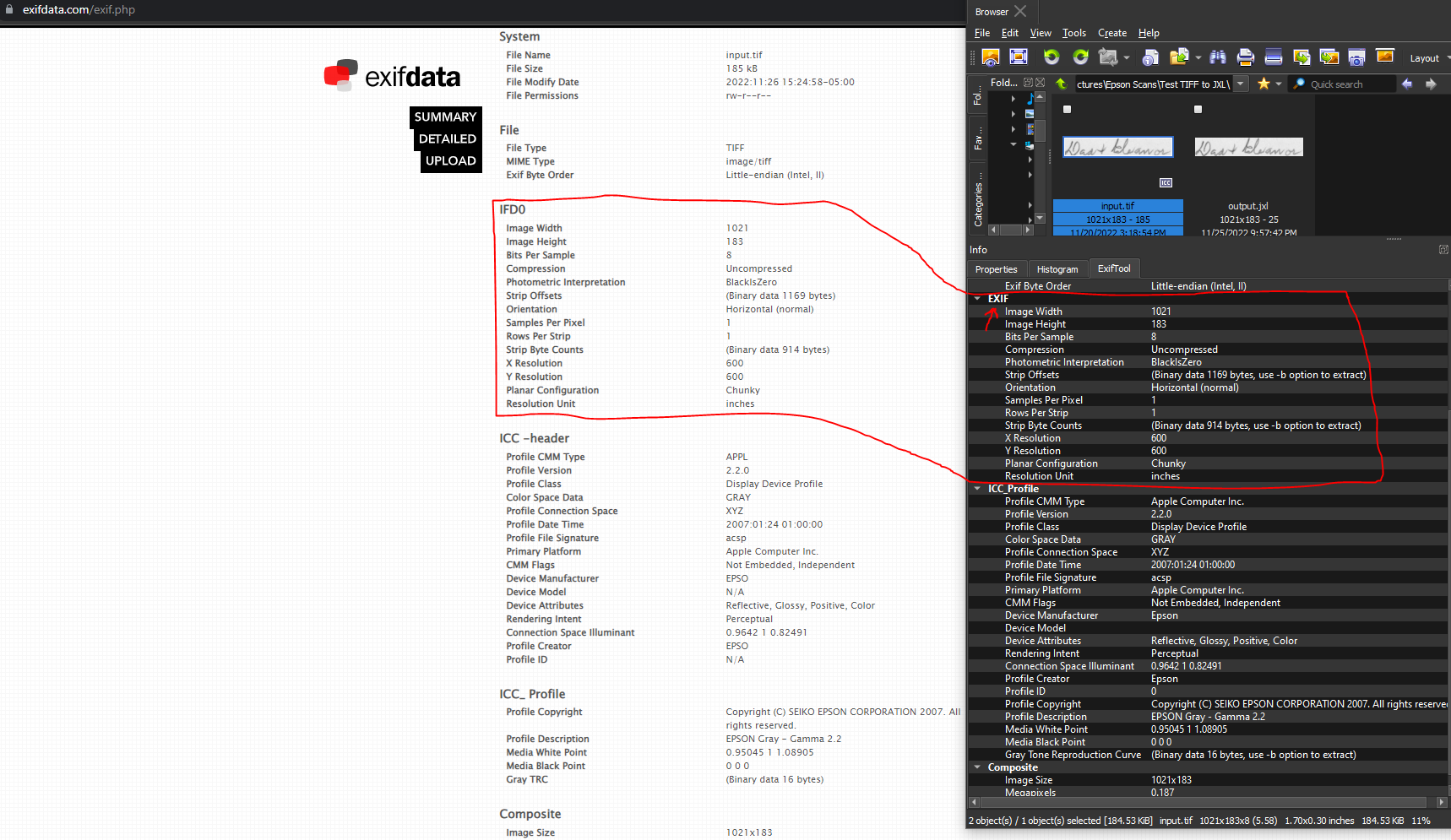Check the selection box above input.tif

coord(1067,109)
